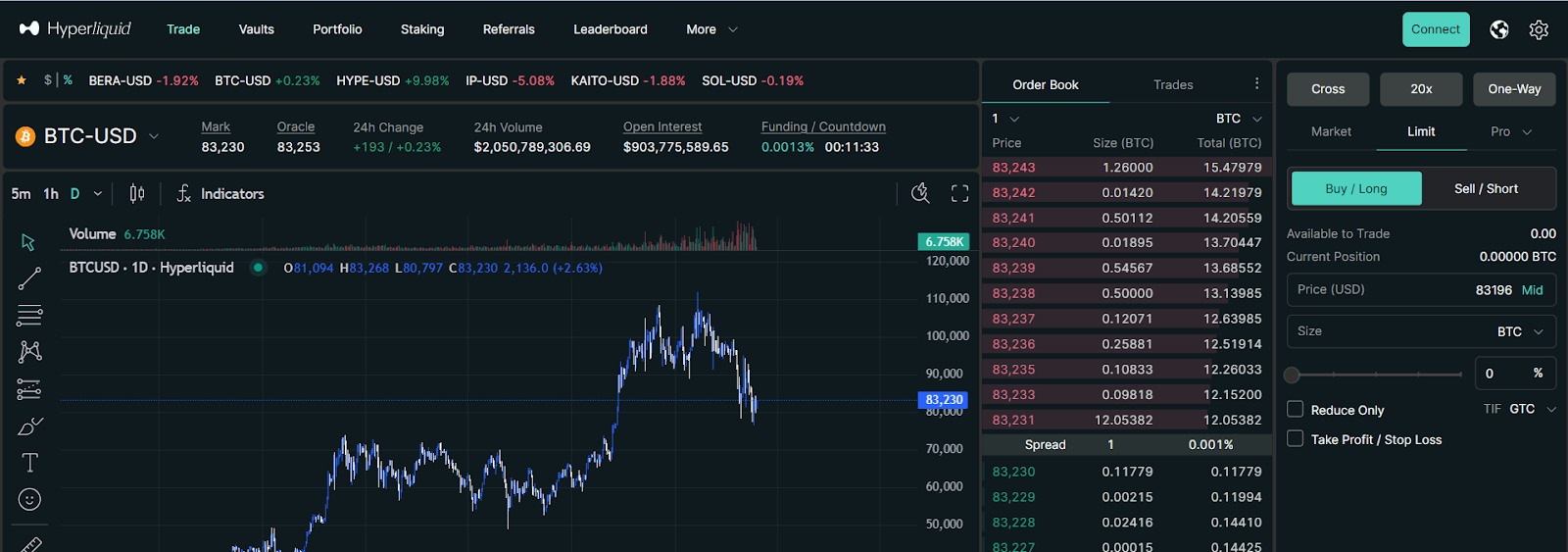1568x552 pixels.
Task: Click the order size percentage slider
Action: (x=1376, y=375)
